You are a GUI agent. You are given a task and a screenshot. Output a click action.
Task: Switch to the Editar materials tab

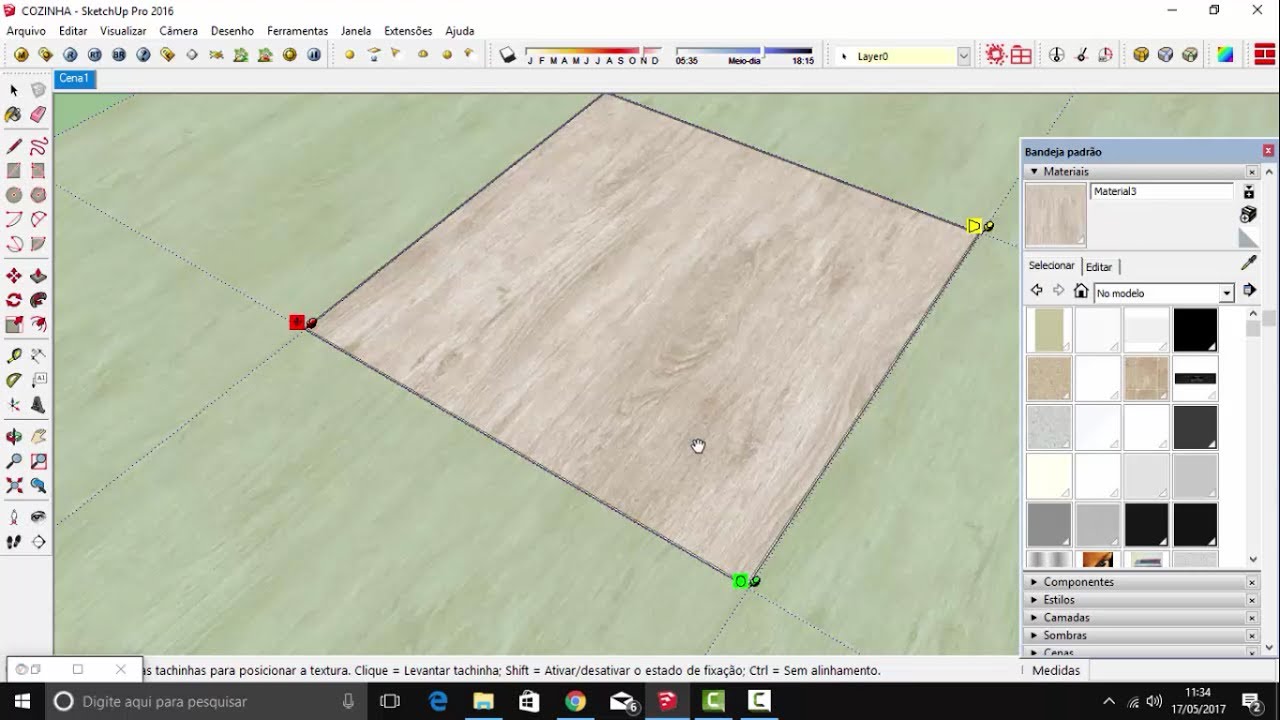(x=1099, y=267)
